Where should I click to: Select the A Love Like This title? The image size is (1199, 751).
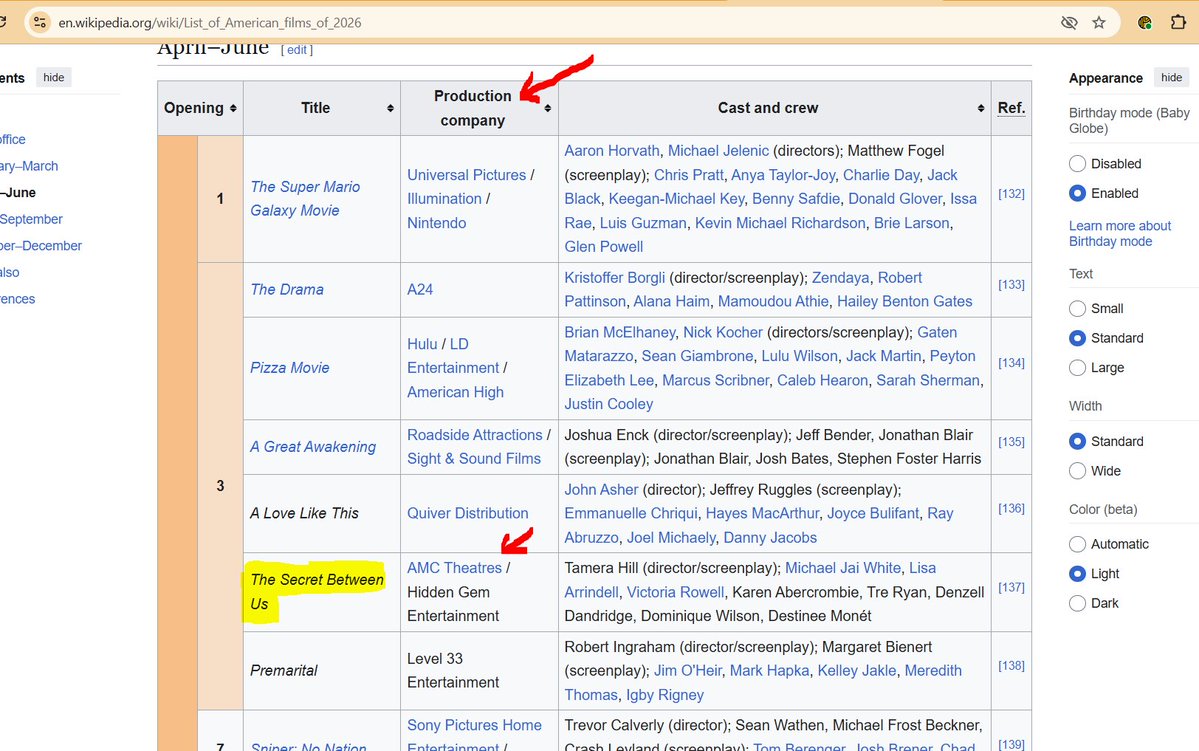304,513
